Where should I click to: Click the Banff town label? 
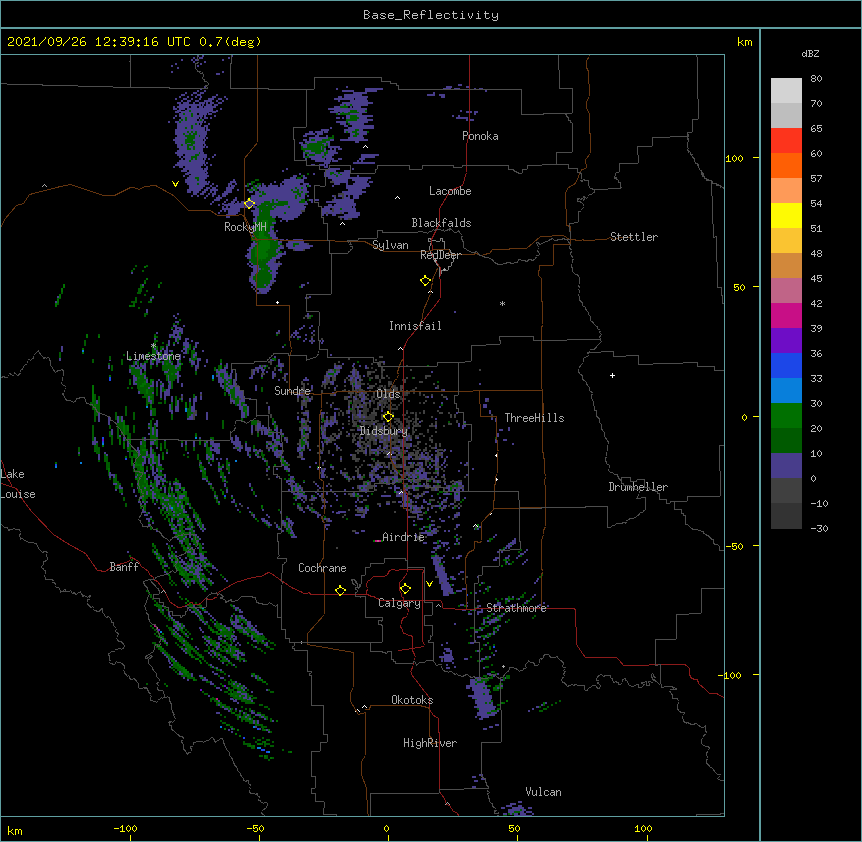tap(124, 567)
